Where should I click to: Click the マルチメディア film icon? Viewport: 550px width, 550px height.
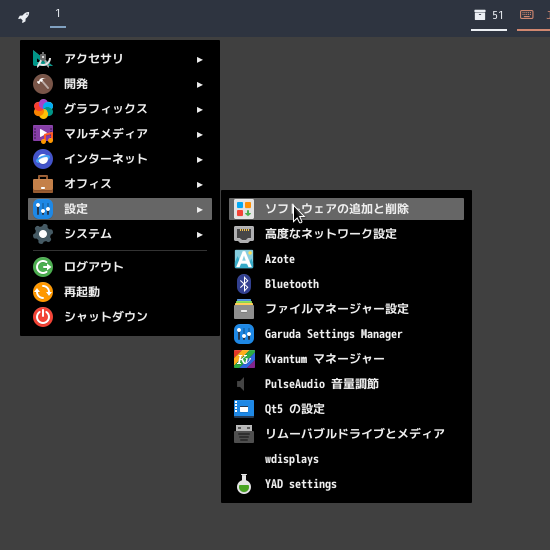(x=43, y=134)
